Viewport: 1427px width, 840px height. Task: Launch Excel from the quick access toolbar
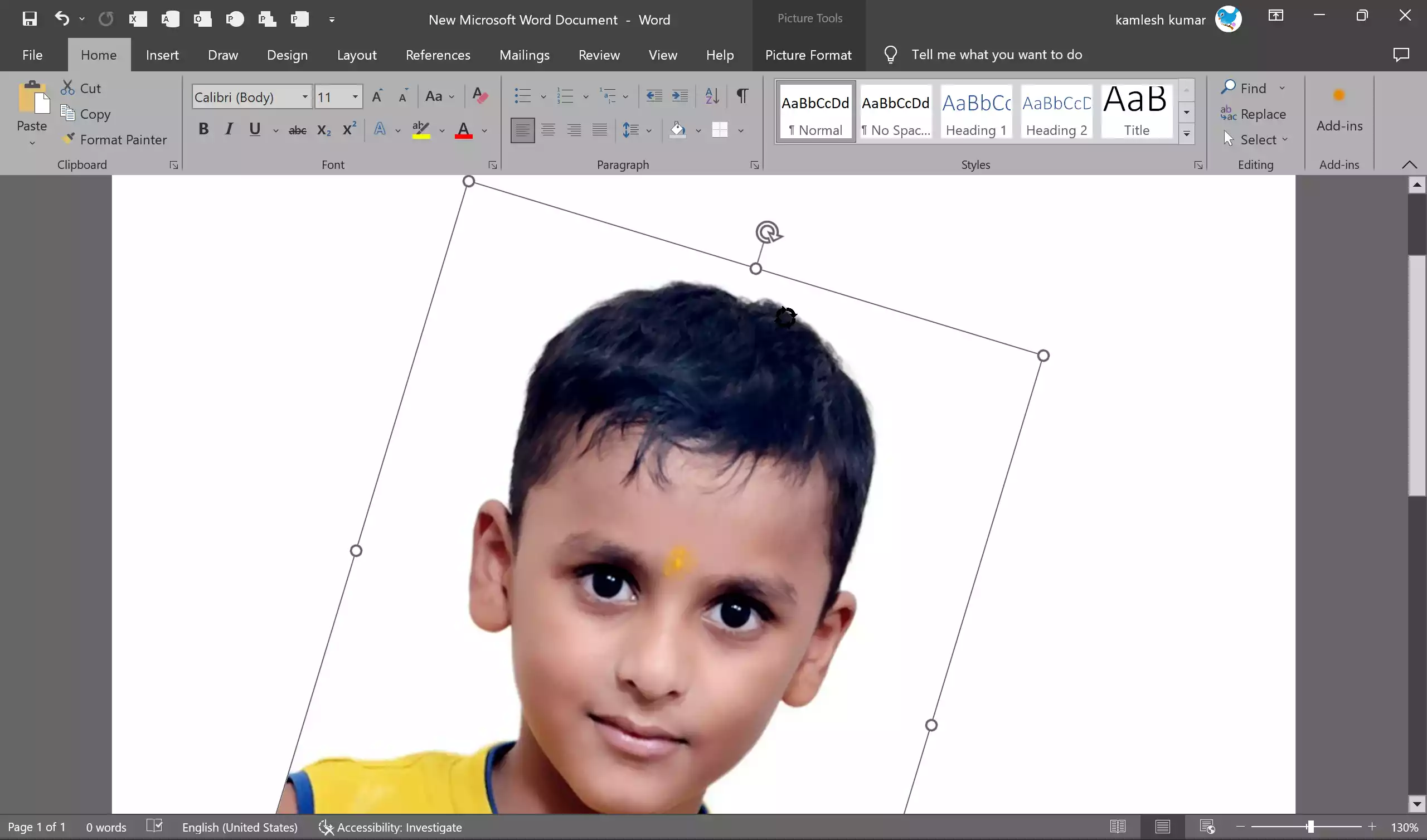(138, 20)
